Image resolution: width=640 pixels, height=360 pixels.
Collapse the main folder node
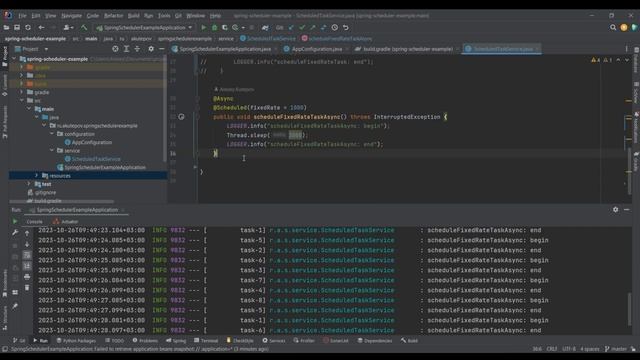pyautogui.click(x=29, y=109)
